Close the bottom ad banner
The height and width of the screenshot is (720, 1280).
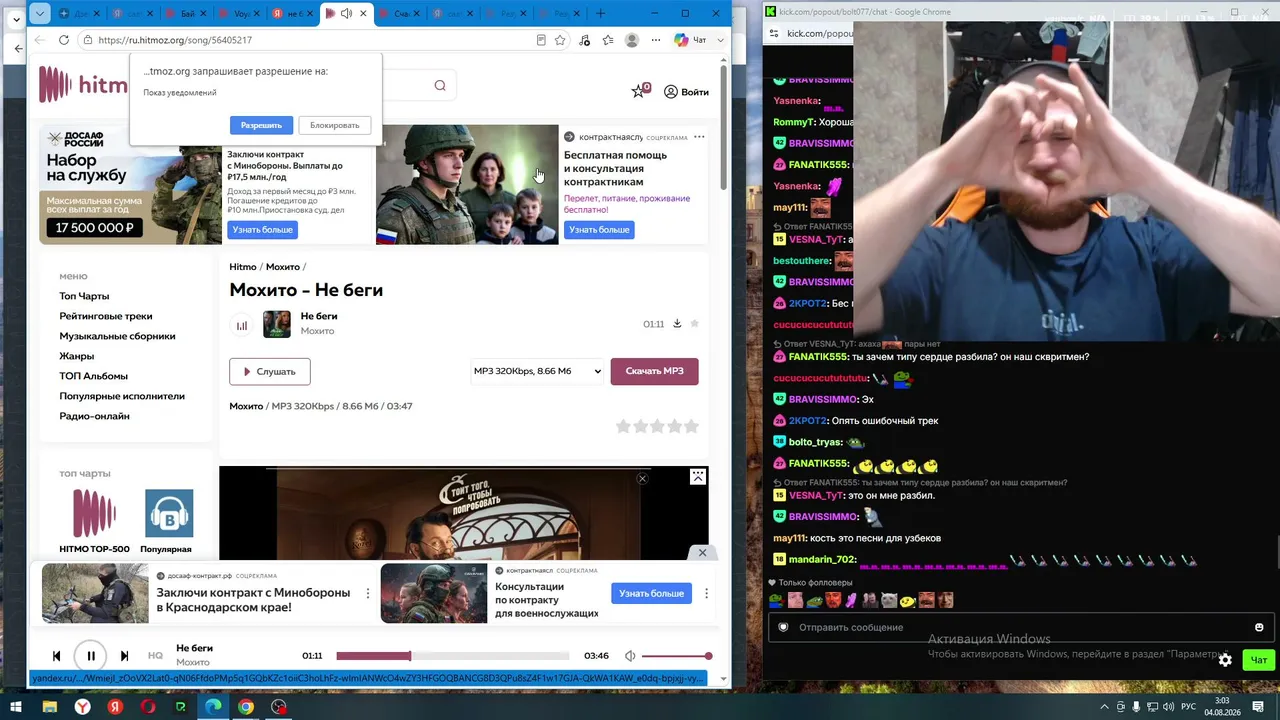(702, 553)
